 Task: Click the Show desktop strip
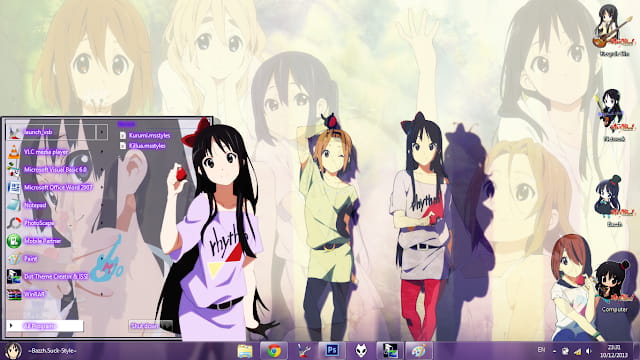(x=637, y=351)
